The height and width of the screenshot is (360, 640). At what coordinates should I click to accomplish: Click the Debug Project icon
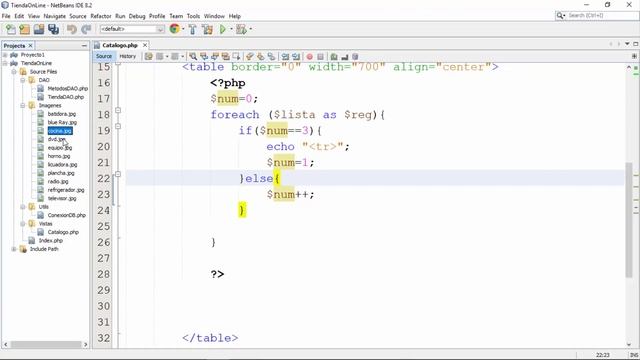241,29
